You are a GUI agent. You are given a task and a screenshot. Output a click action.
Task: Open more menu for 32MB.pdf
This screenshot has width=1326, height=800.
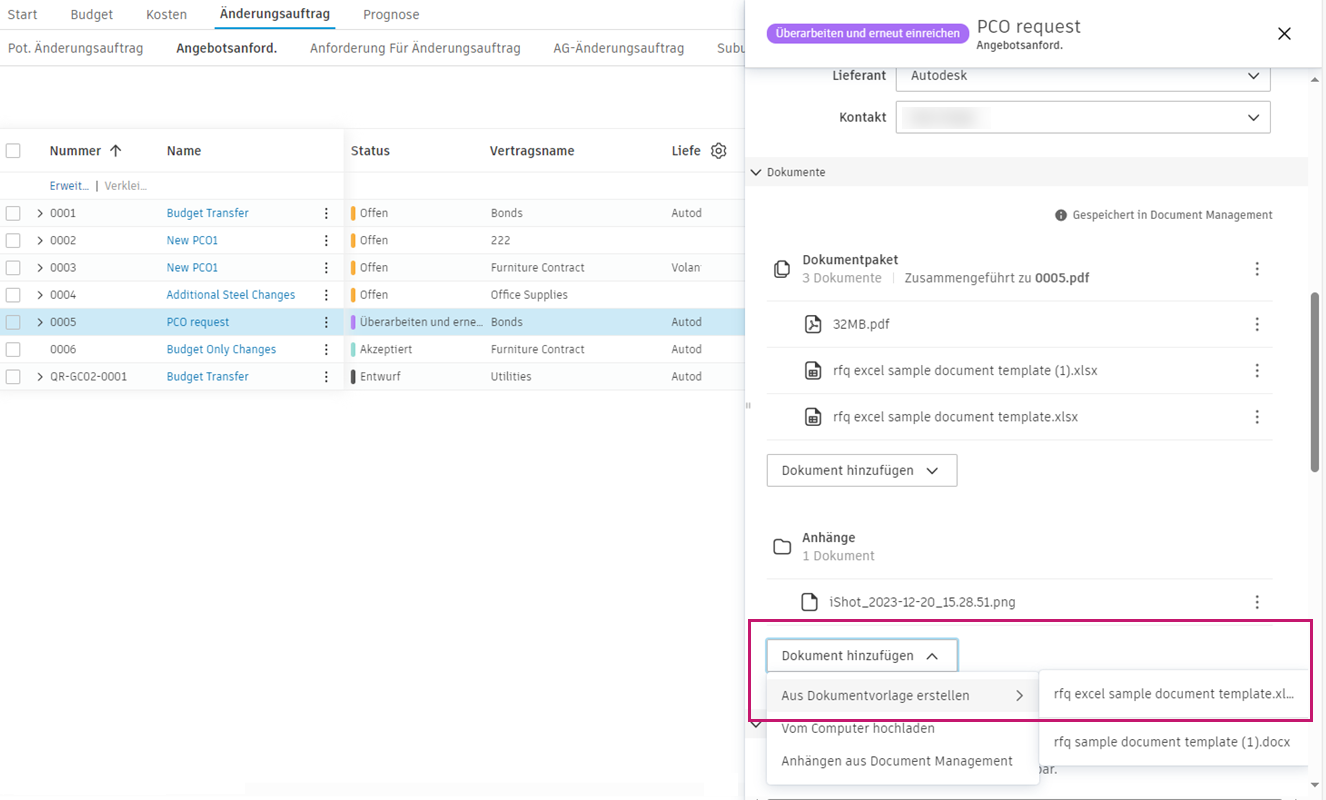(1257, 324)
